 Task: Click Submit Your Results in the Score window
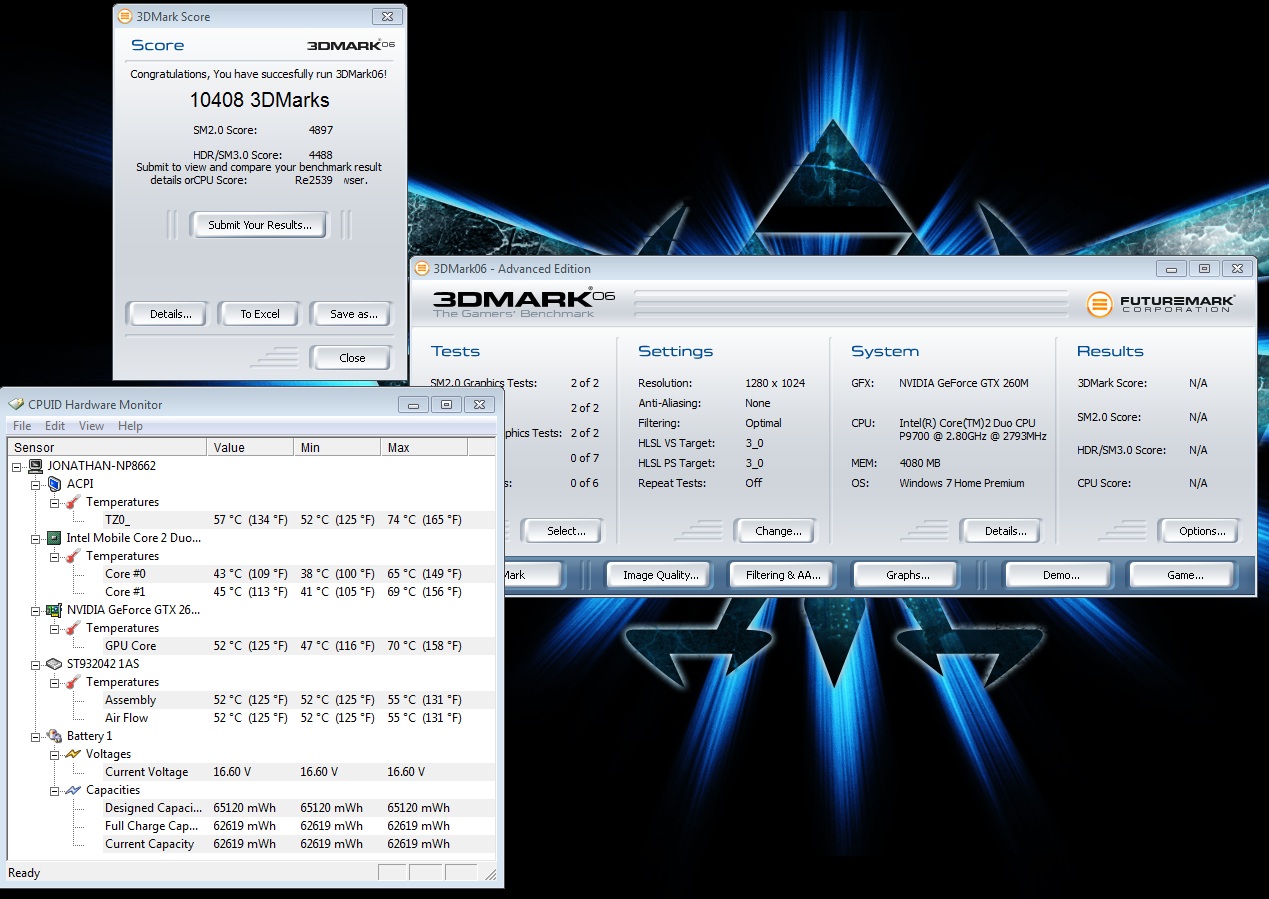tap(260, 225)
